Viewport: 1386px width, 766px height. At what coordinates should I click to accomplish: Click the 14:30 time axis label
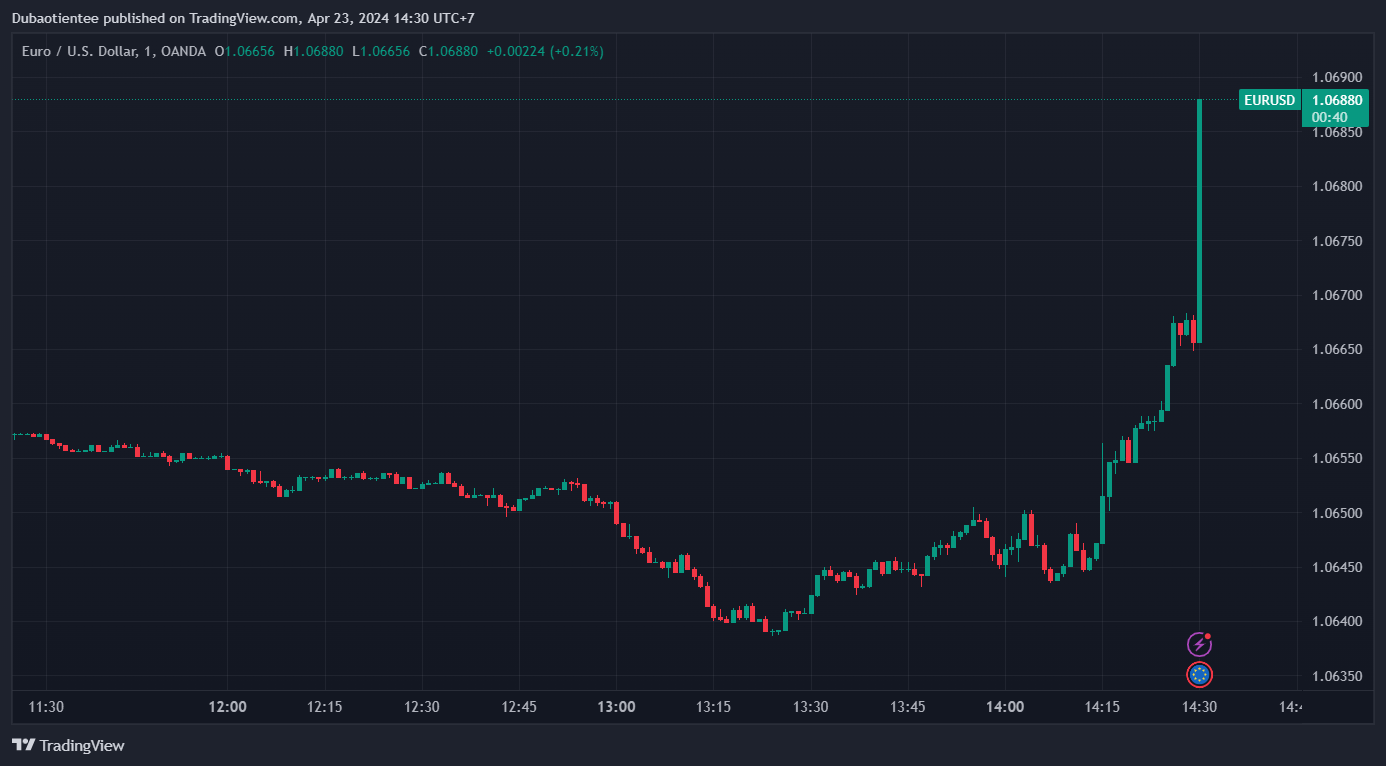(1199, 707)
